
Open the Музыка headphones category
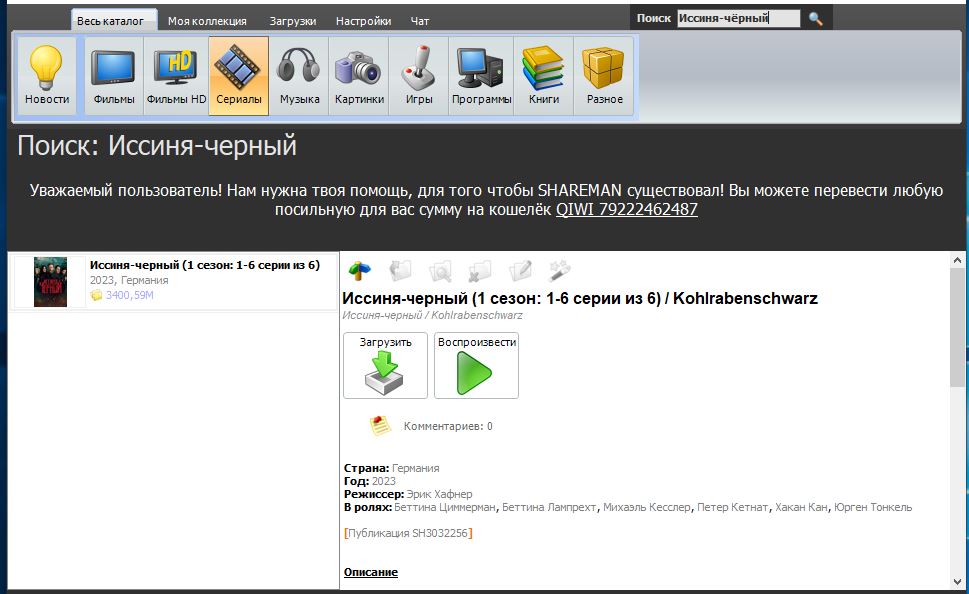tap(299, 75)
